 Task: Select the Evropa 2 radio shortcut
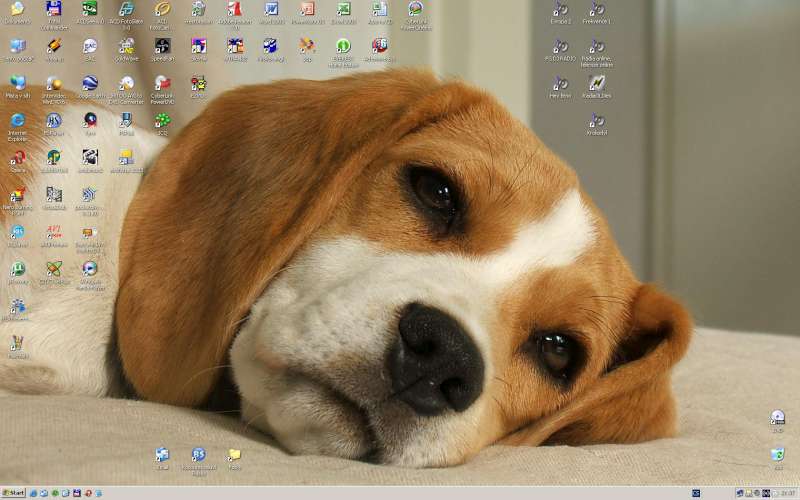560,9
